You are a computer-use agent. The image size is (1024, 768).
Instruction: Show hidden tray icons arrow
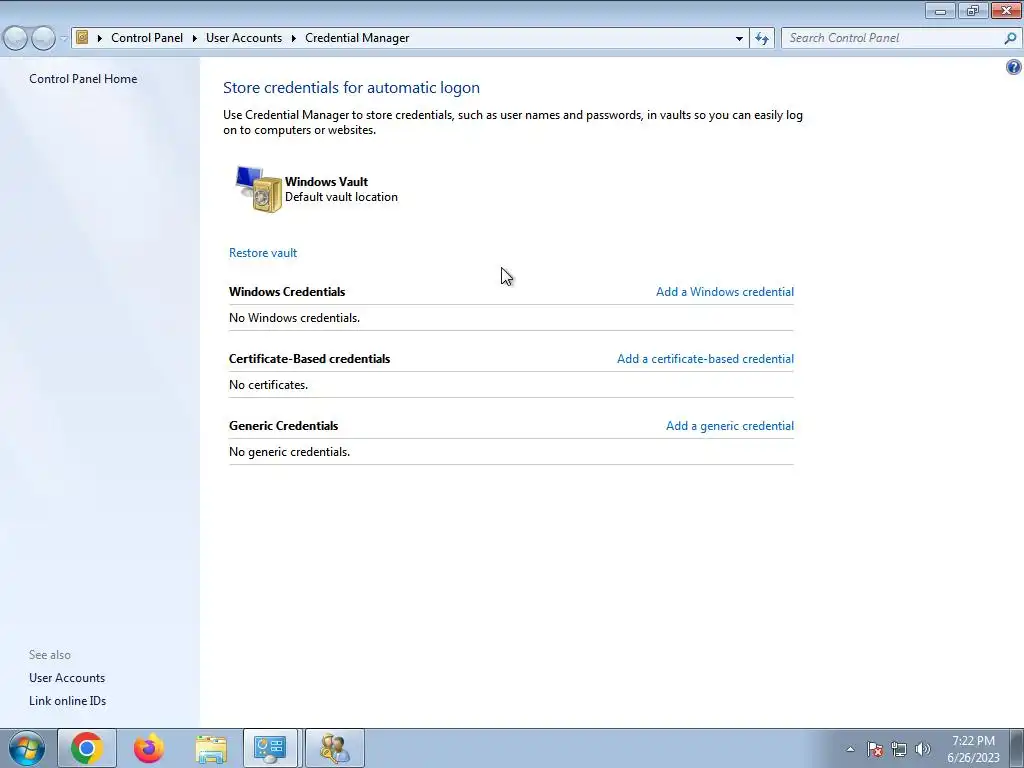850,749
